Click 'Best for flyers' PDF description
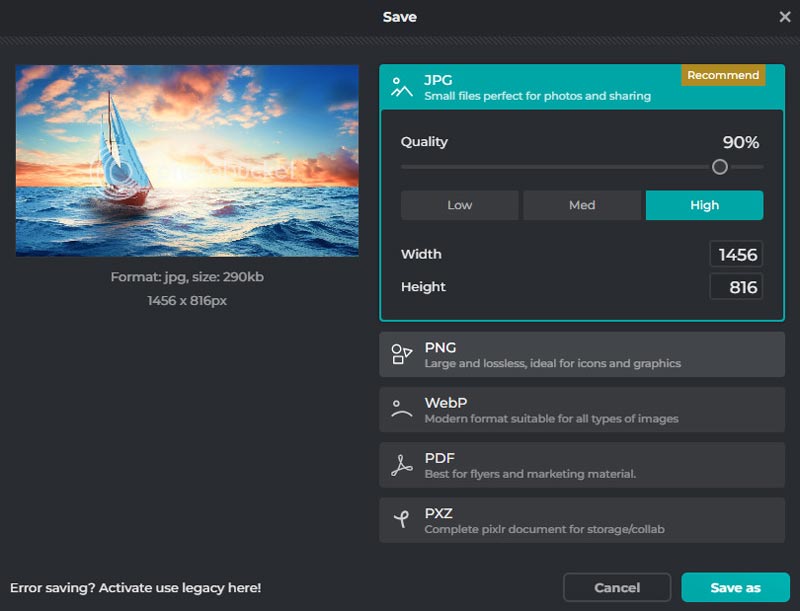Viewport: 800px width, 611px height. pos(530,474)
